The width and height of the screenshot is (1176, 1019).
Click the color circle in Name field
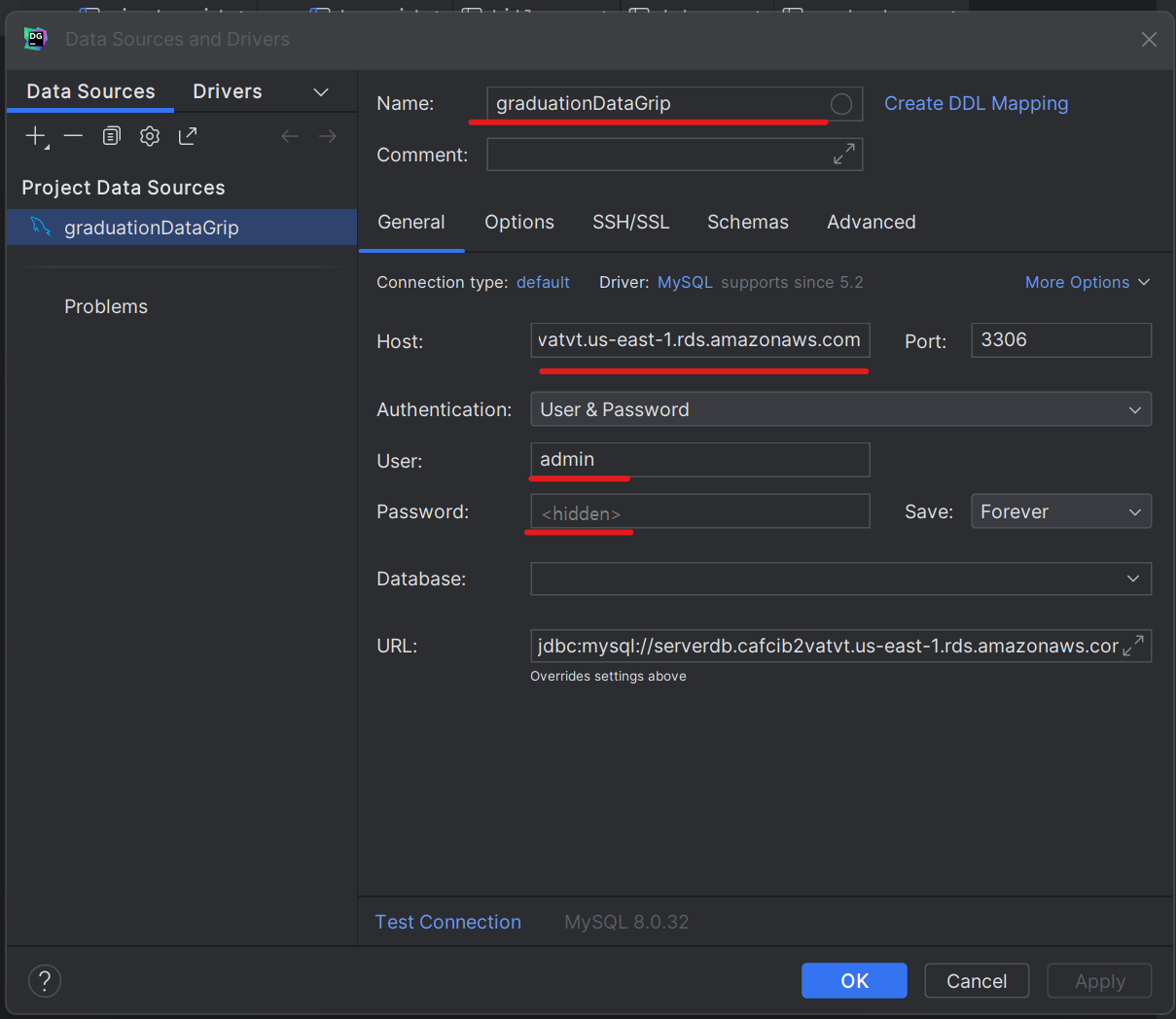[x=841, y=104]
